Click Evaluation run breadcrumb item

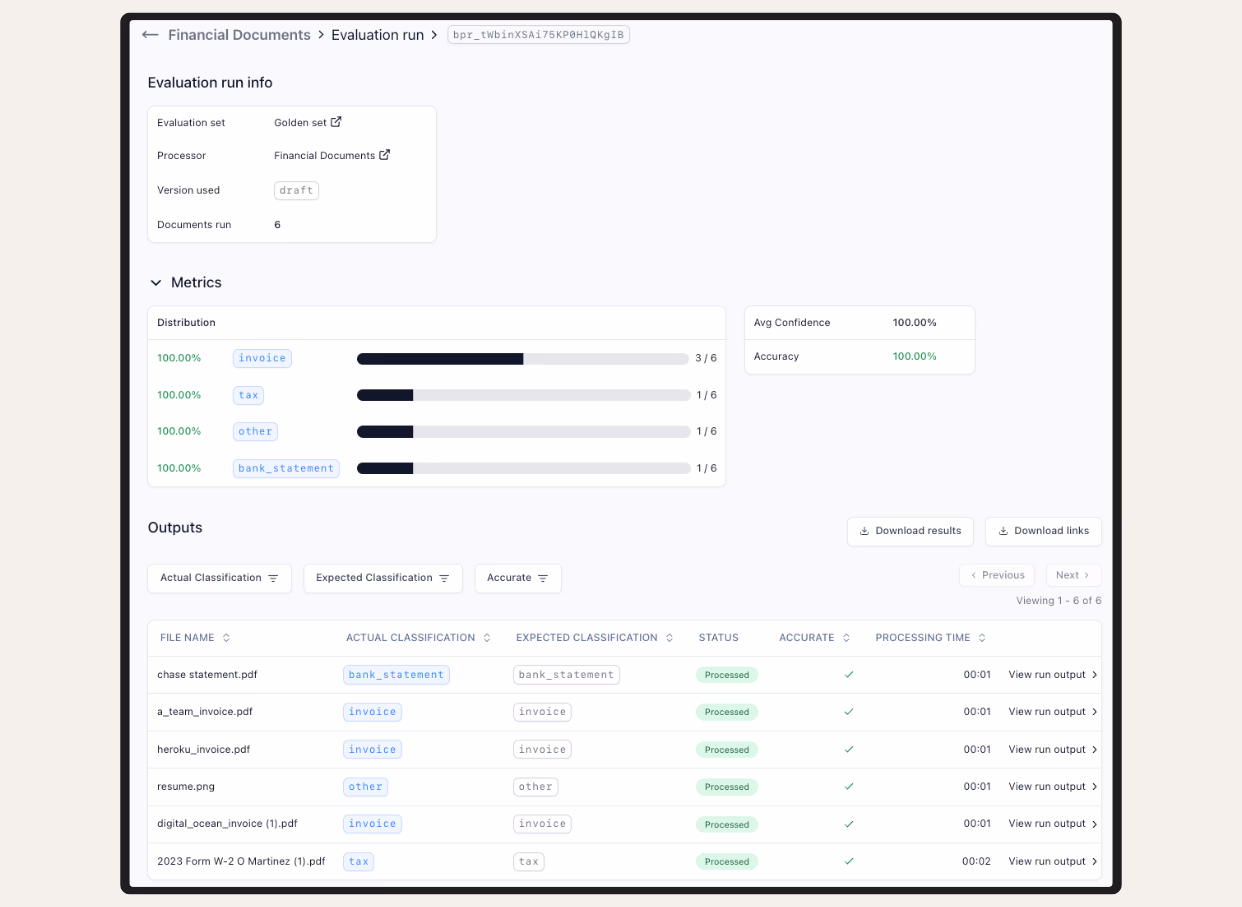tap(377, 35)
